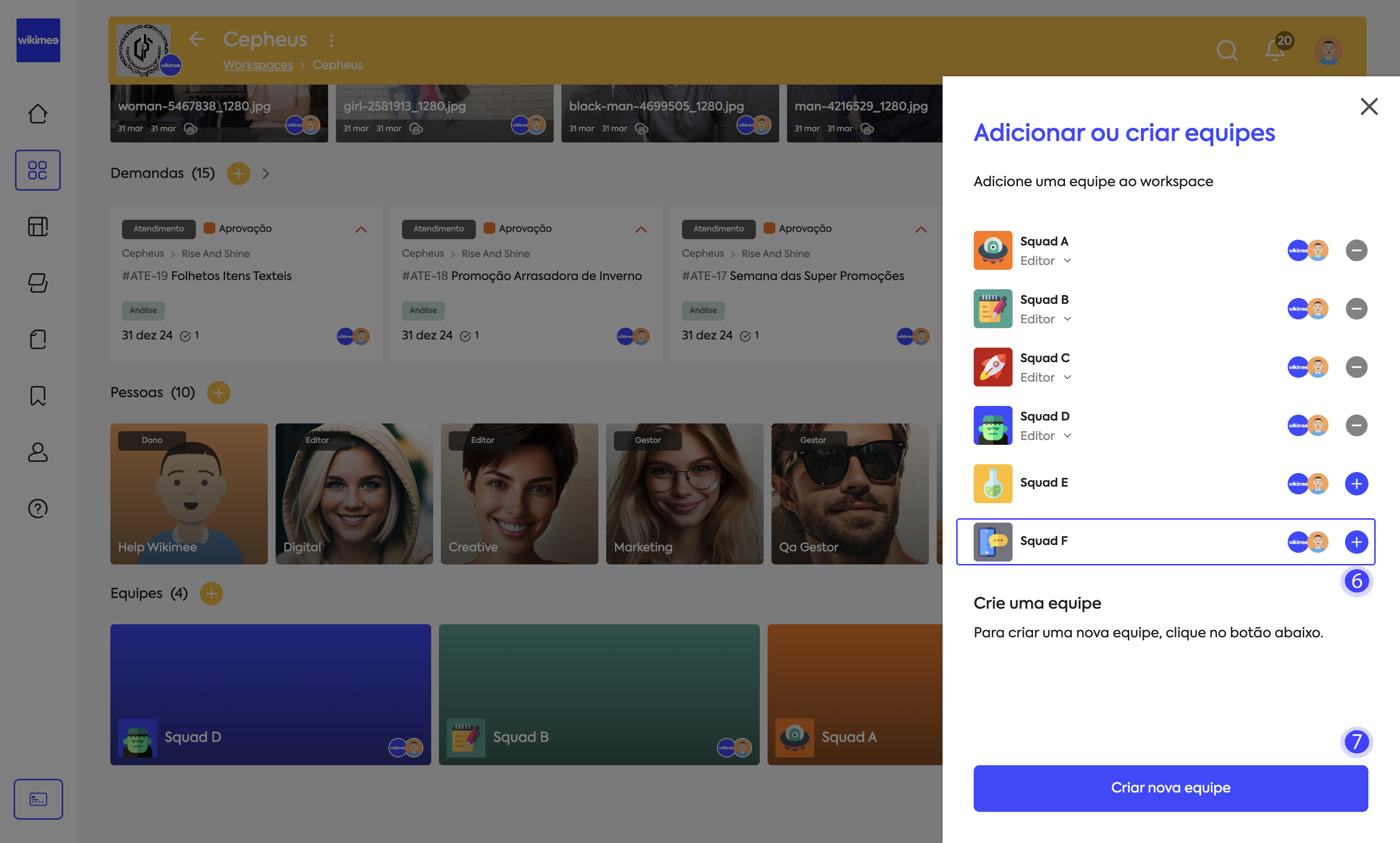Screen dimensions: 1400x843
Task: Open the user profile sidebar icon
Action: [37, 452]
